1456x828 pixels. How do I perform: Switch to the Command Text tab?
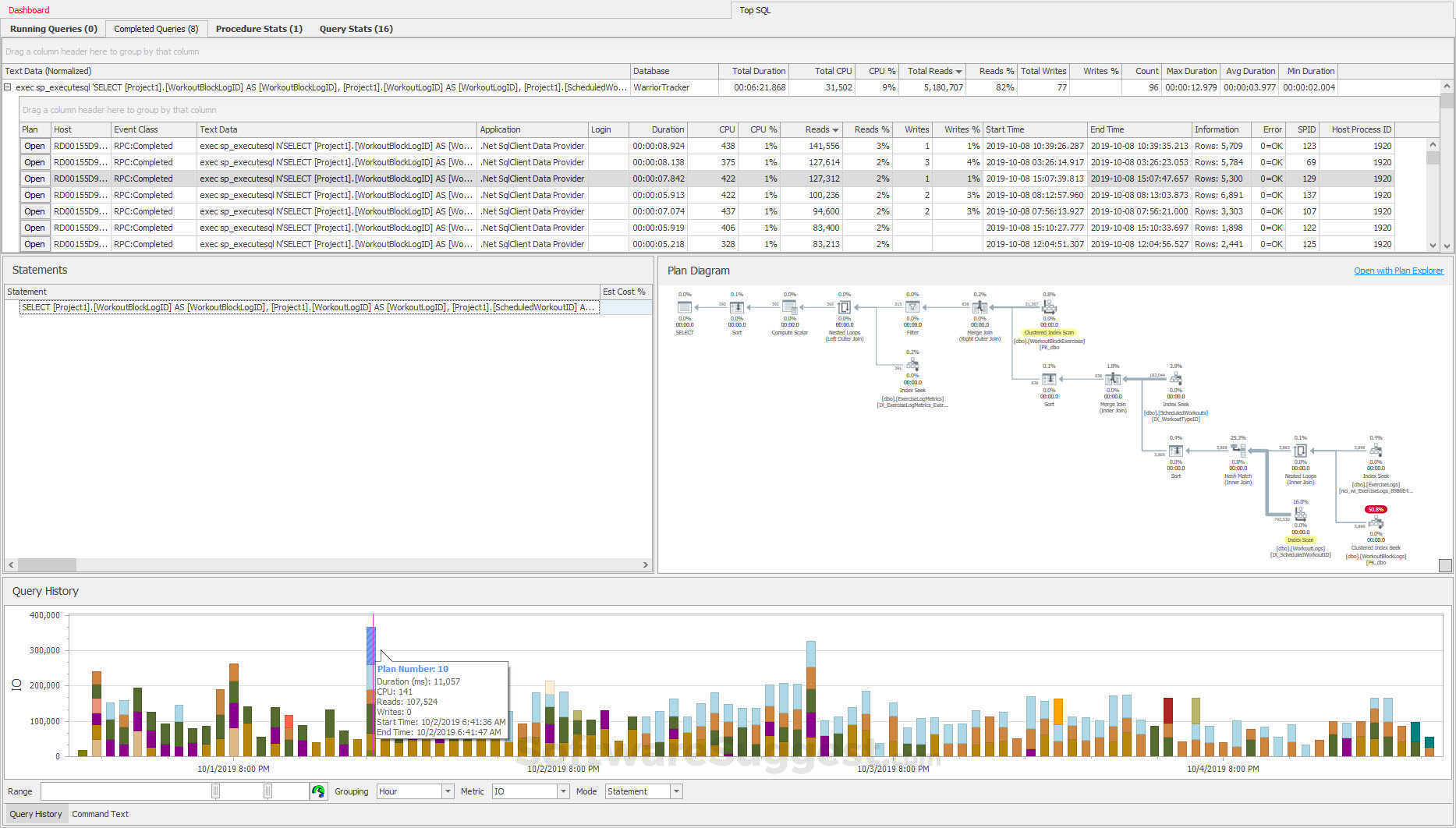[100, 814]
